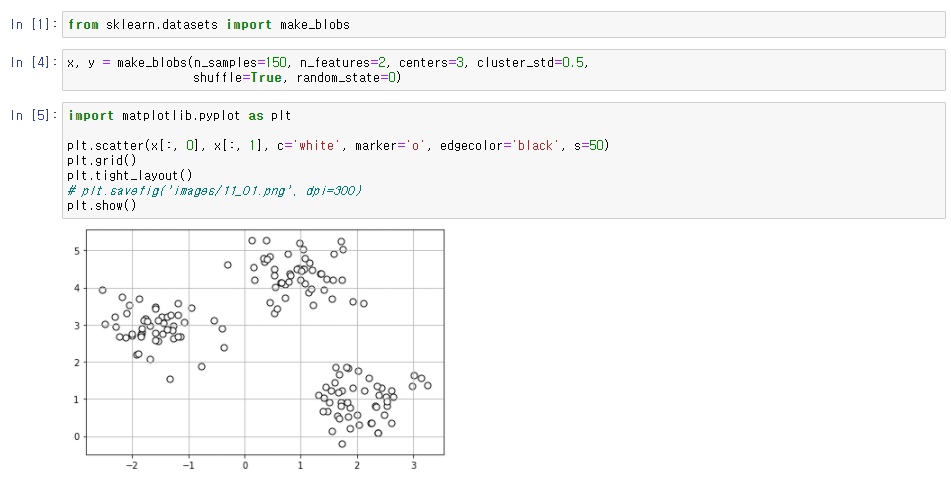Click the y-axis tick label 0
Image resolution: width=951 pixels, height=480 pixels.
tap(77, 437)
